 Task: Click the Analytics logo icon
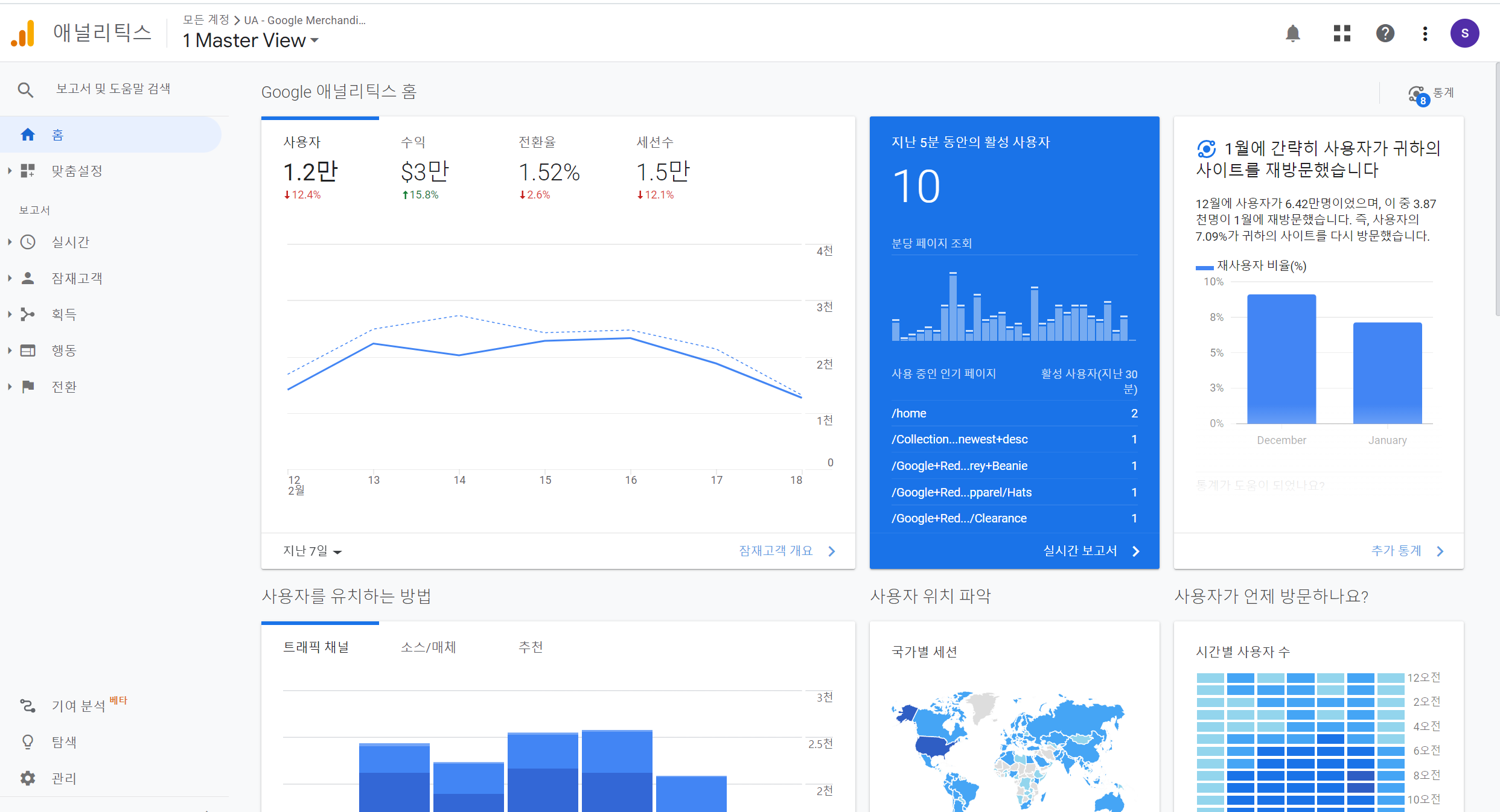(x=23, y=33)
